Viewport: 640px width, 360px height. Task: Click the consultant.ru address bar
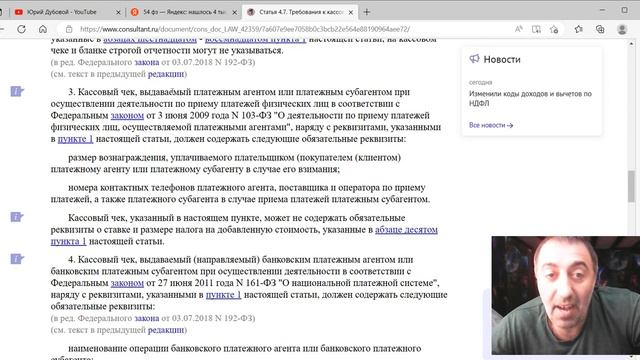coord(245,29)
